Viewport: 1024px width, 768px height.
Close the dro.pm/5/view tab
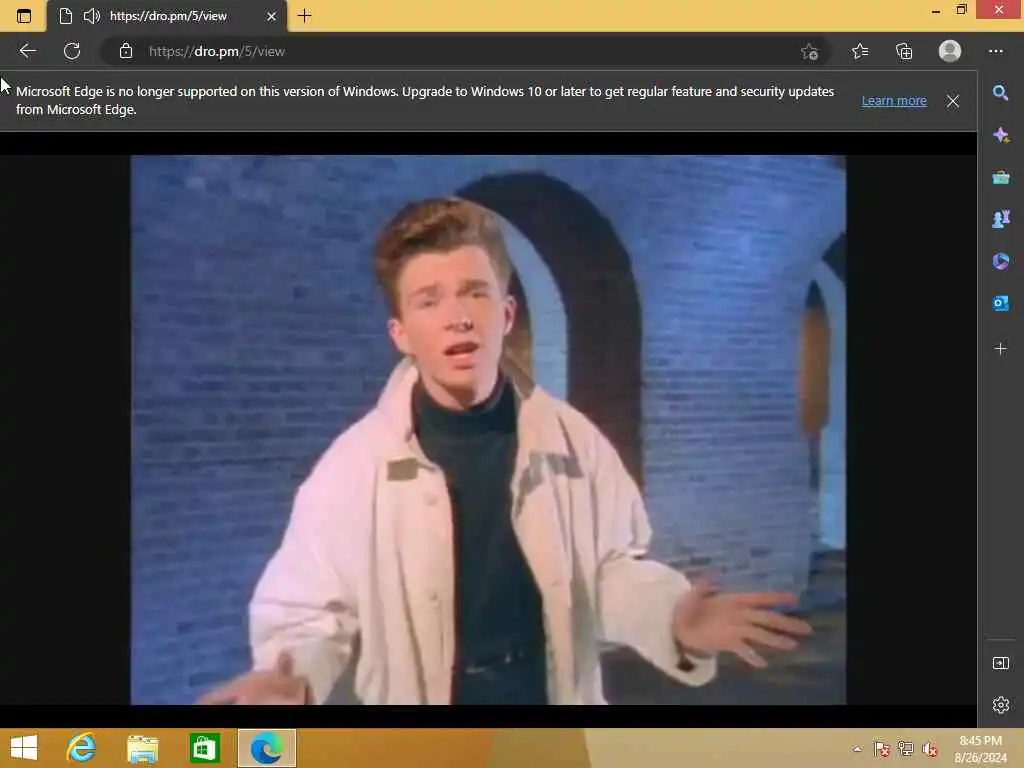(x=271, y=16)
